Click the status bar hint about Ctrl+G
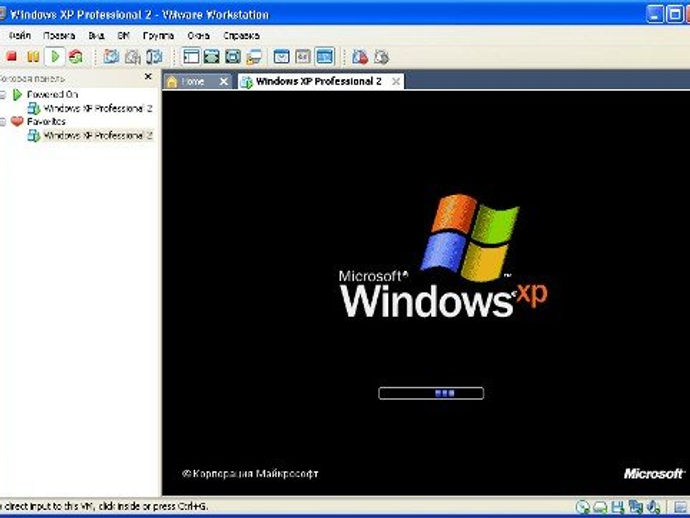 click(x=104, y=507)
